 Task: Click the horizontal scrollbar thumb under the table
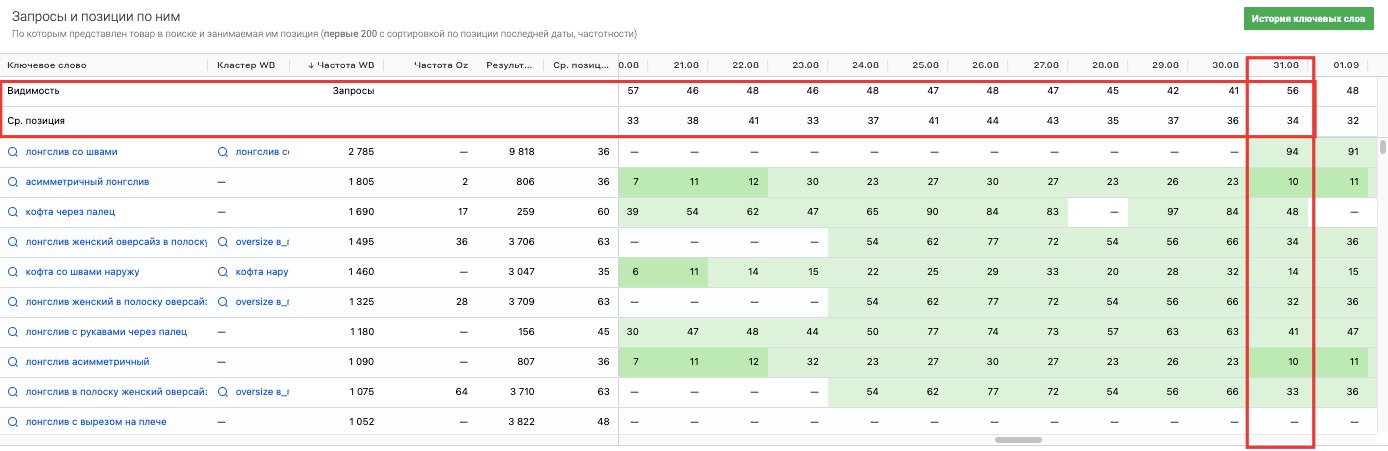click(x=1018, y=439)
